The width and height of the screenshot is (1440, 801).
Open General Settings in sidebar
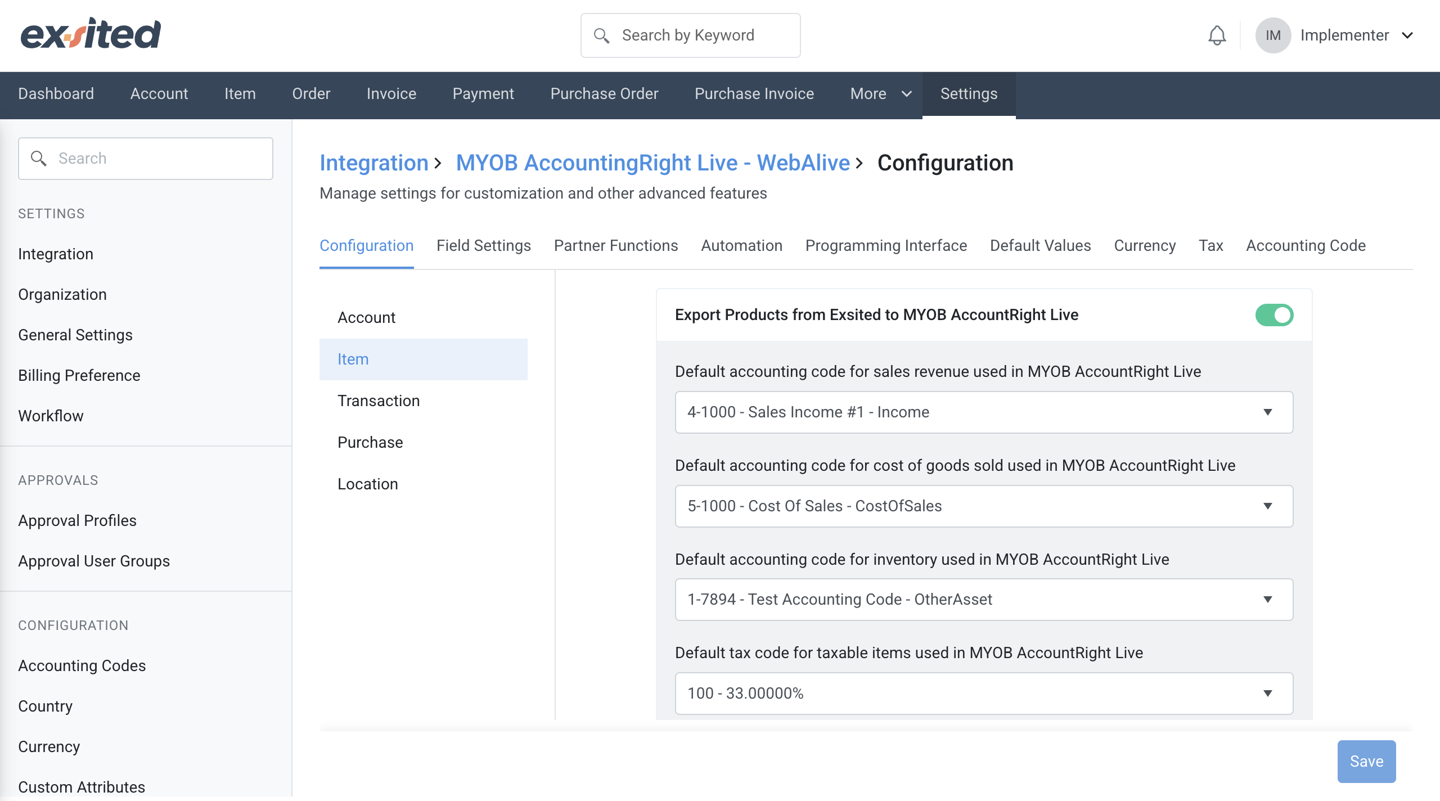[x=75, y=335]
